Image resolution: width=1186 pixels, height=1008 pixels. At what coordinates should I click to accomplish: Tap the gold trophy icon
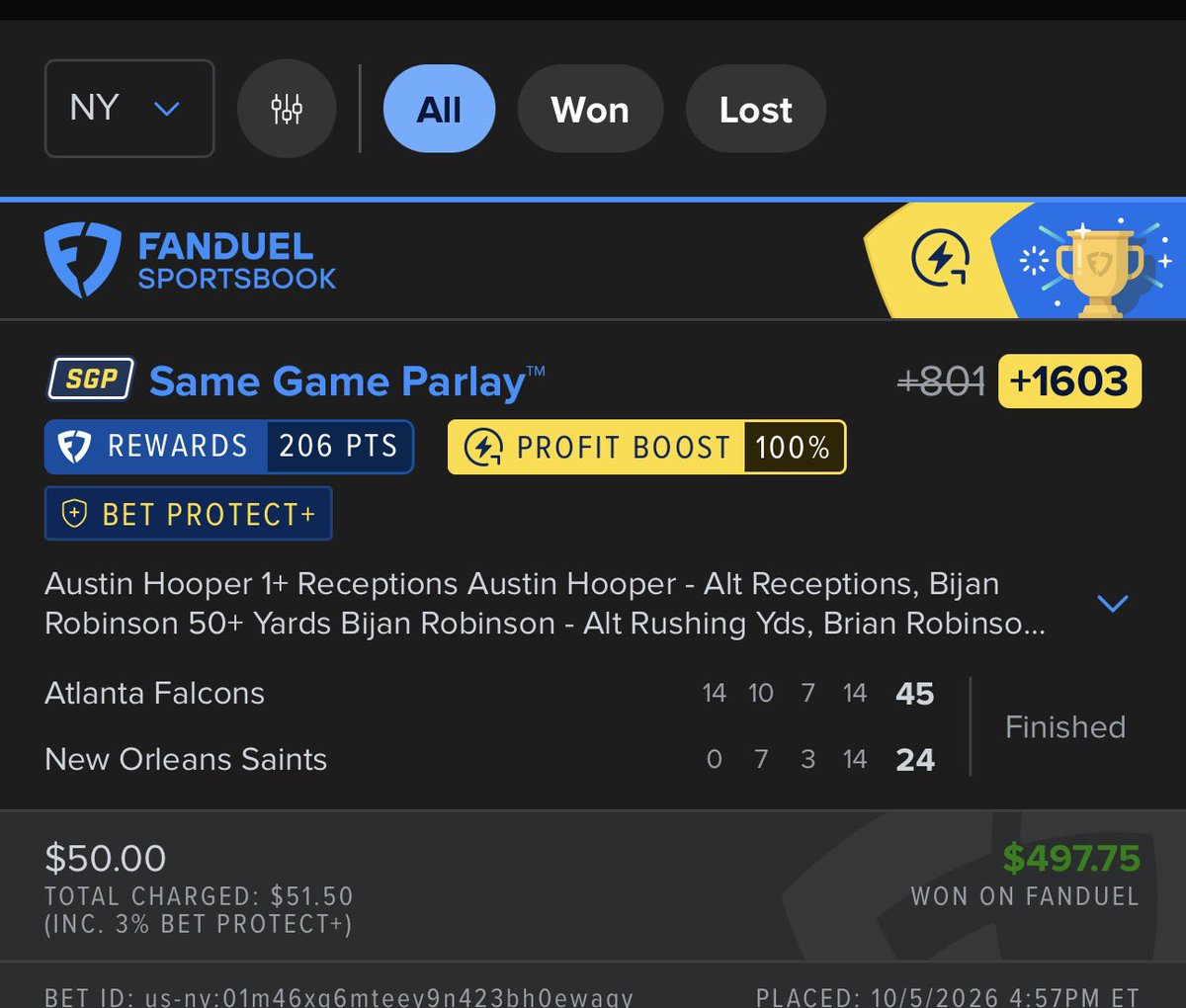pyautogui.click(x=1099, y=270)
